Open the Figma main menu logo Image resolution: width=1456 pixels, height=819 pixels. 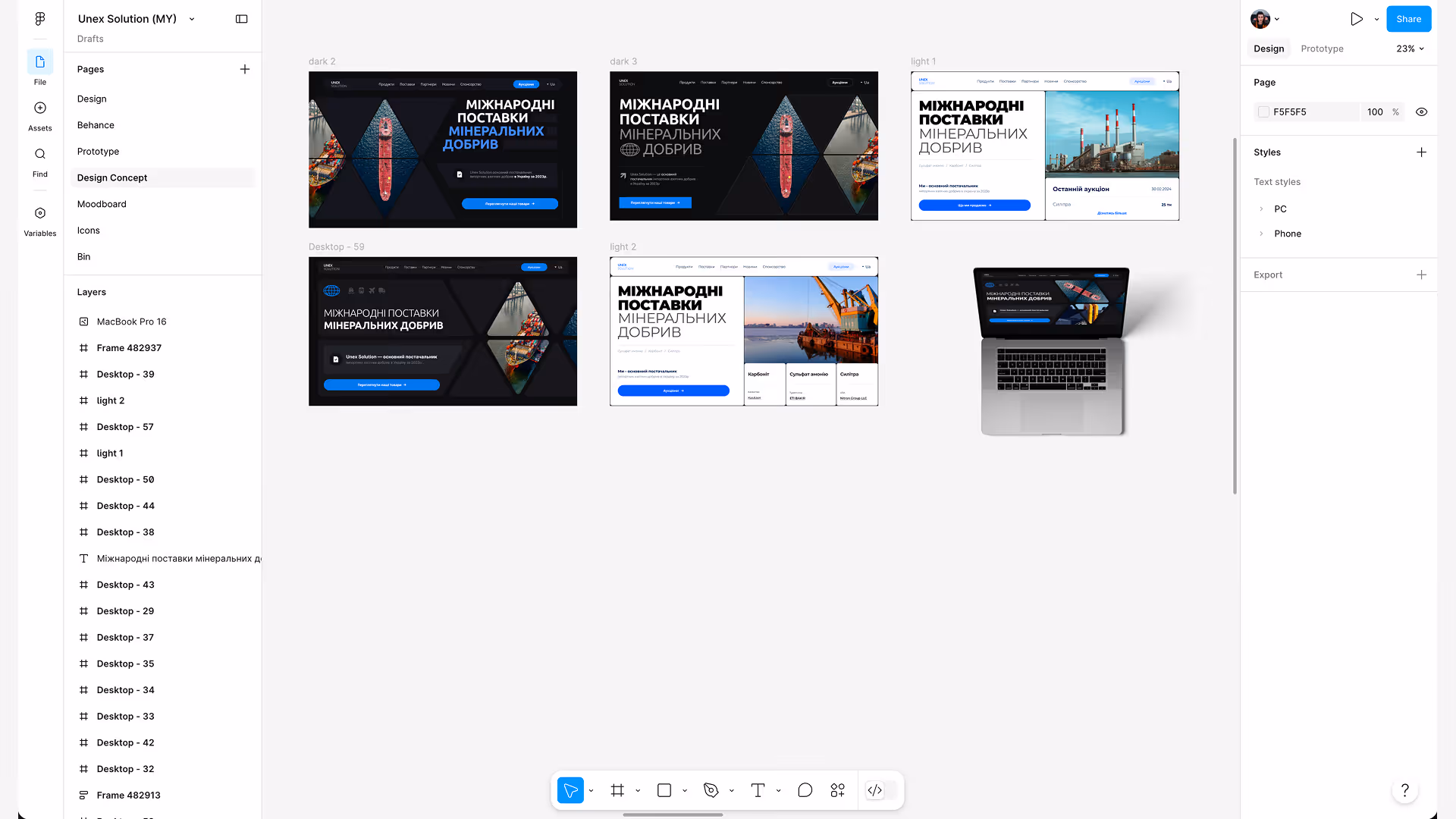pos(40,19)
